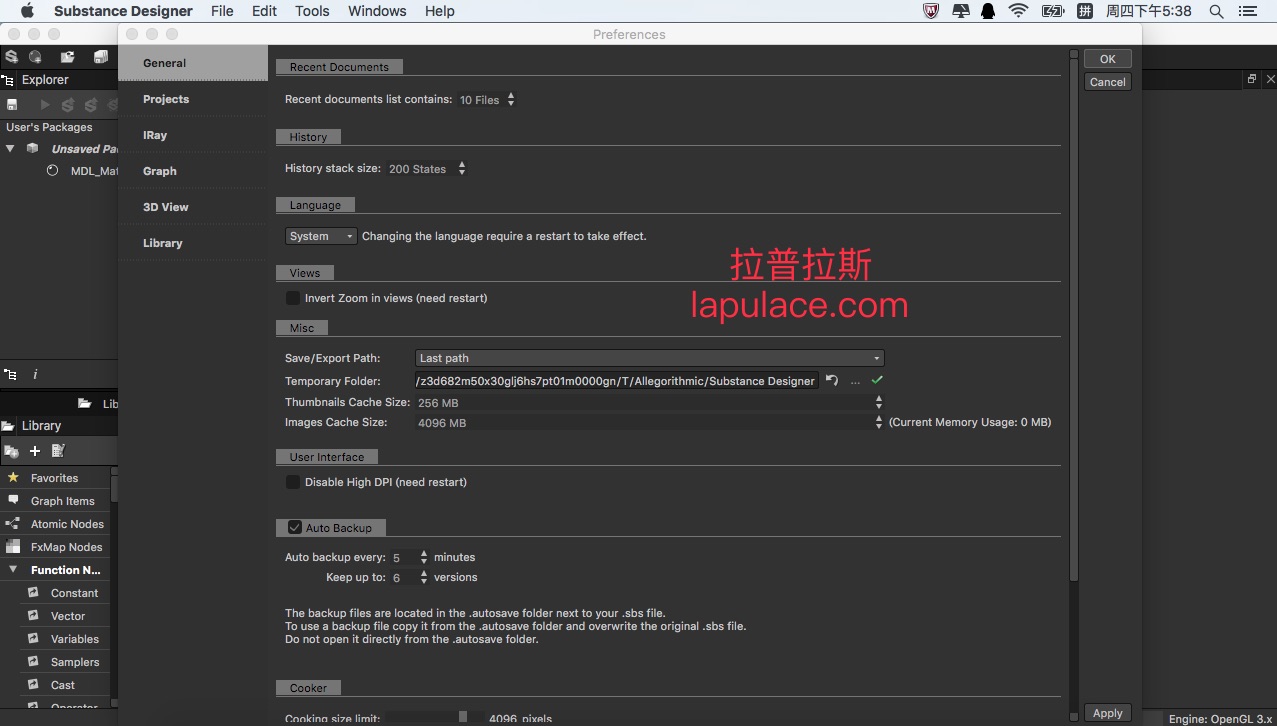Click the Temporary Folder path field
This screenshot has width=1277, height=726.
click(616, 381)
